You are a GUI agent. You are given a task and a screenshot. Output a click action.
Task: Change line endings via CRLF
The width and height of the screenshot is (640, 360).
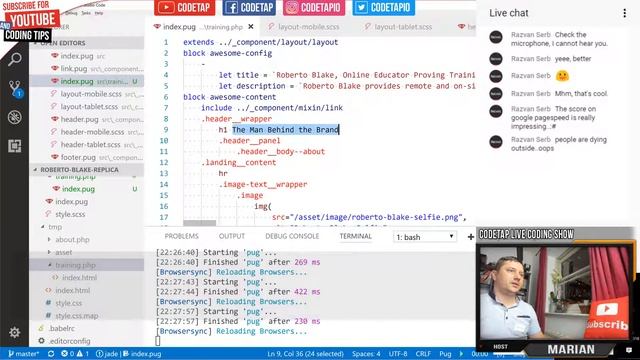pyautogui.click(x=423, y=354)
